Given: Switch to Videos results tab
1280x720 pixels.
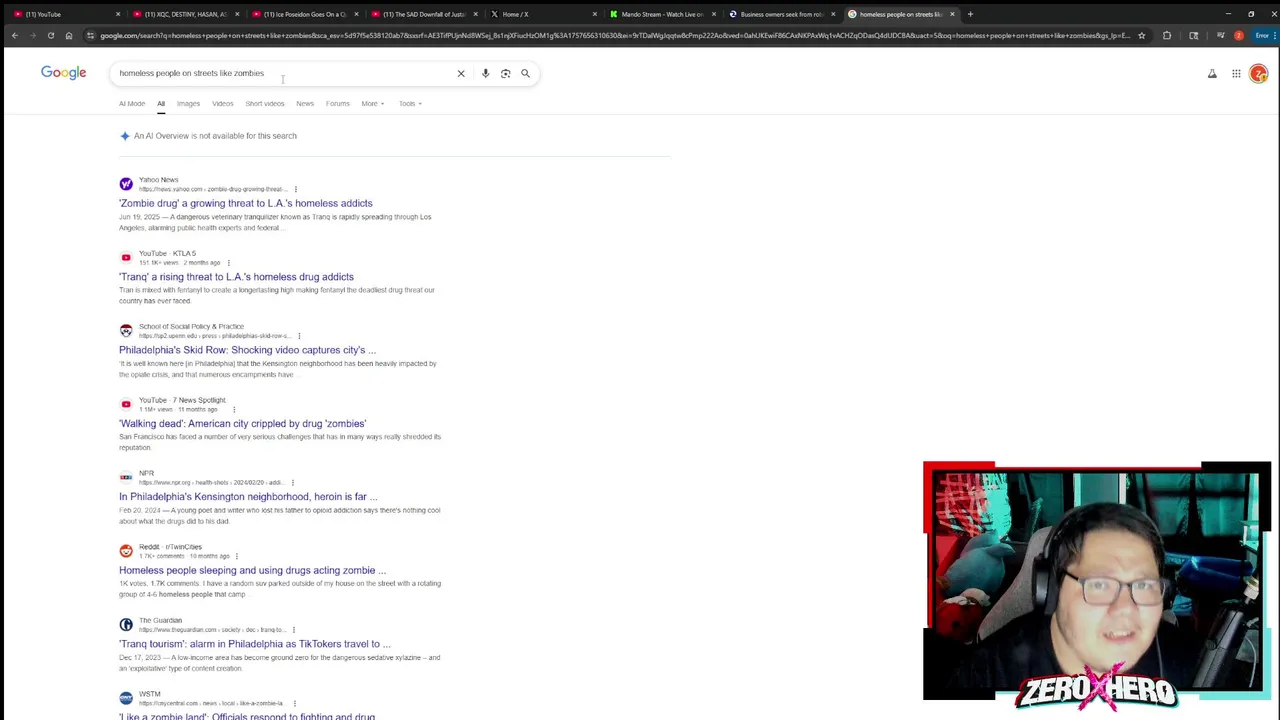Looking at the screenshot, I should click(x=222, y=103).
